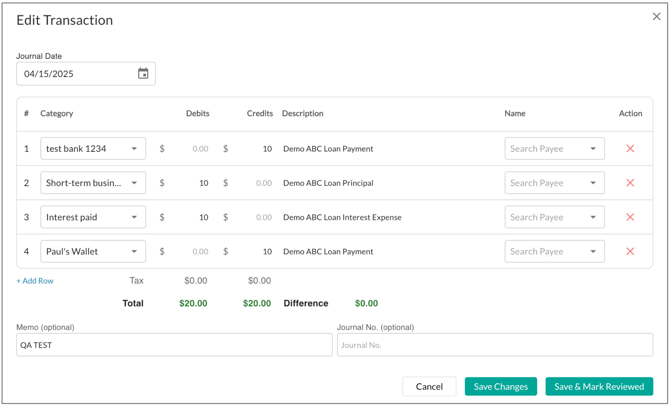Delete row 1 test bank 1234
The width and height of the screenshot is (670, 406).
(630, 148)
